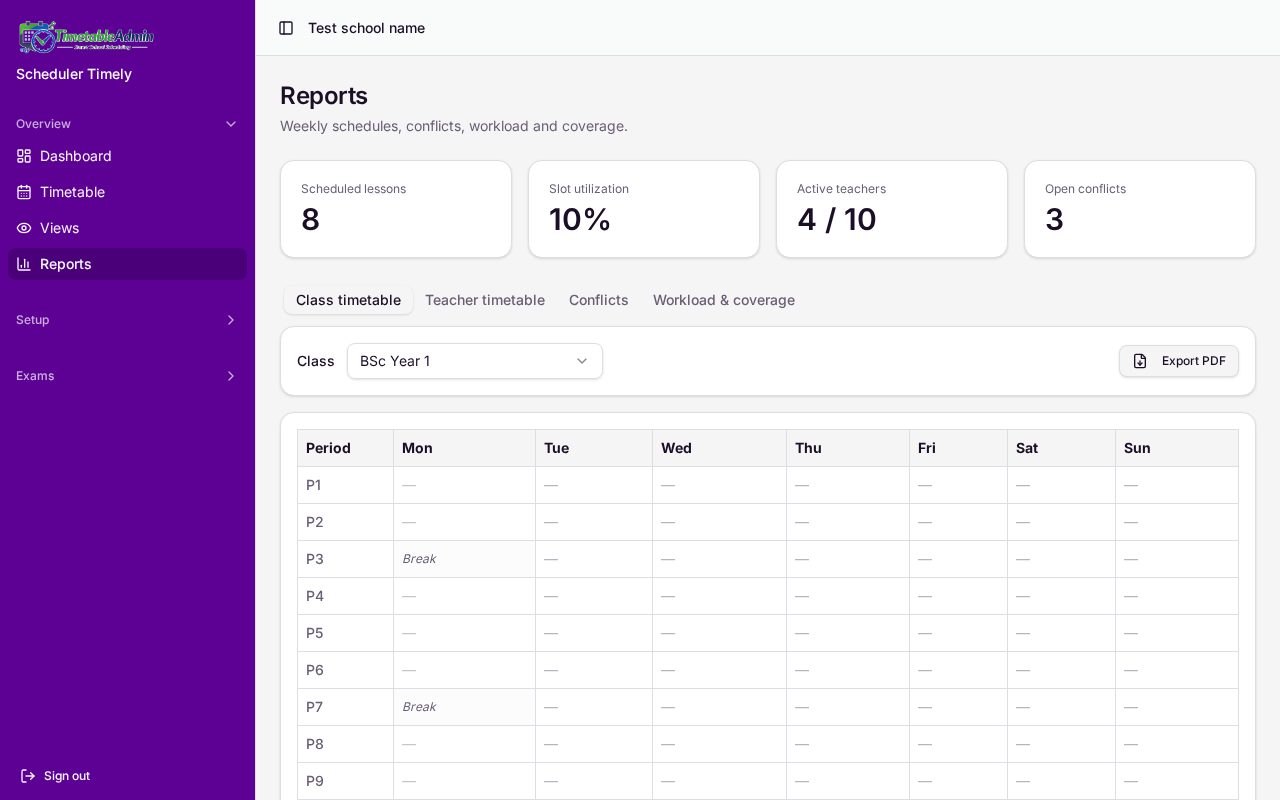Click the P2 row label
The width and height of the screenshot is (1280, 800).
(315, 522)
